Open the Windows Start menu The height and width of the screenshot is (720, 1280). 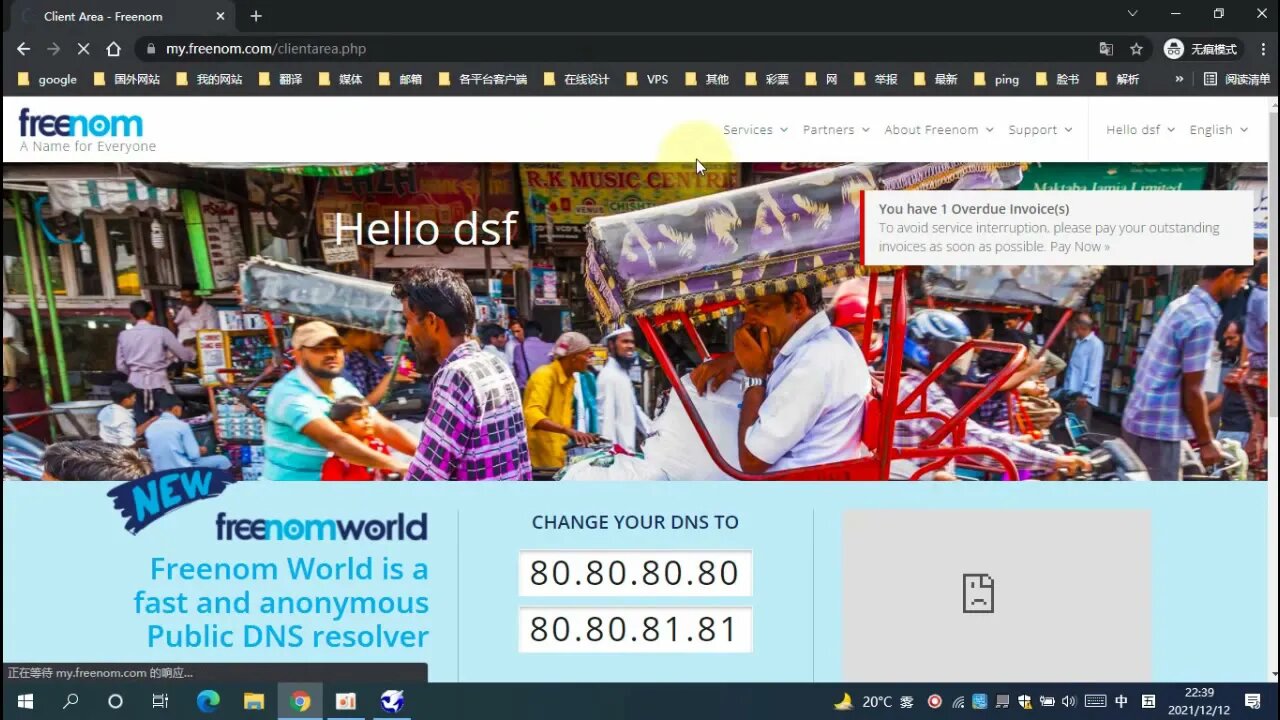(25, 701)
